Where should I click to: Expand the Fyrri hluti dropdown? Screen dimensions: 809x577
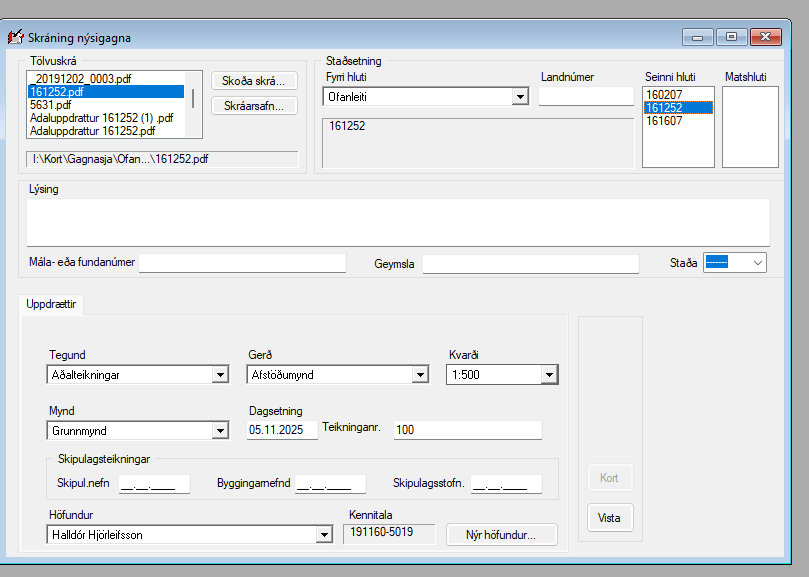[519, 97]
